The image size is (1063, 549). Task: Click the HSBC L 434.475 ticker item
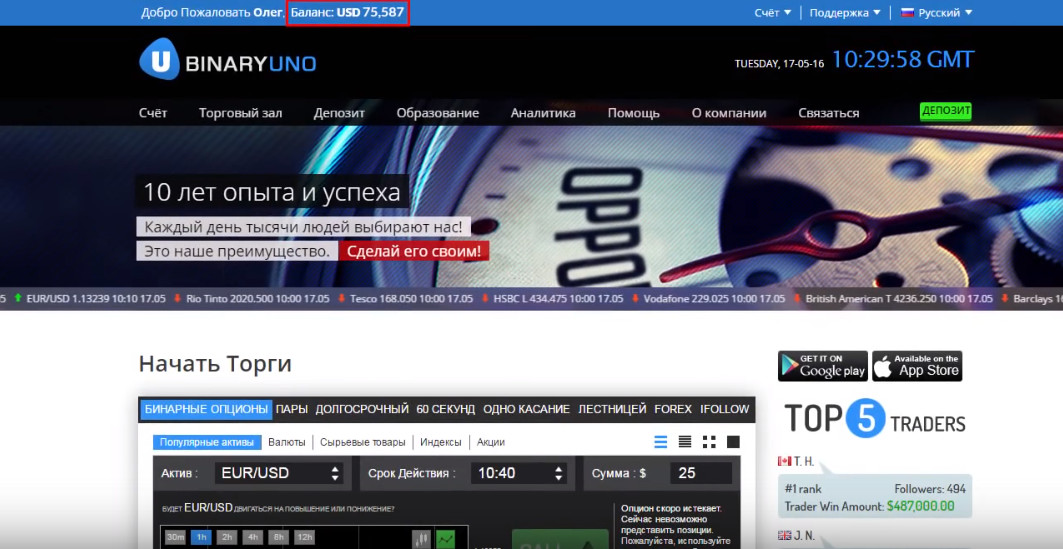tap(552, 298)
